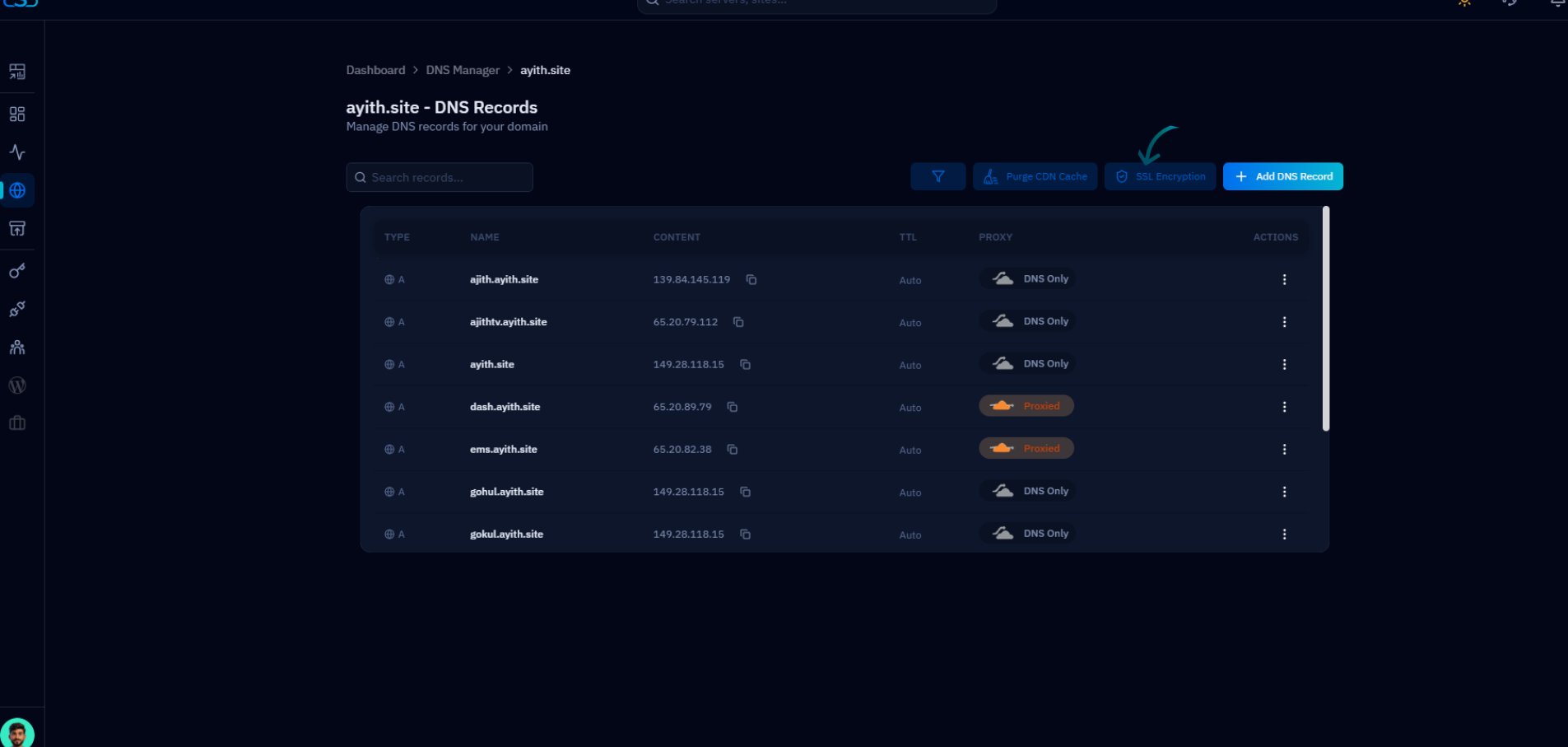Open the actions menu for gokul.ayith.site
This screenshot has height=747, width=1568.
(x=1284, y=535)
